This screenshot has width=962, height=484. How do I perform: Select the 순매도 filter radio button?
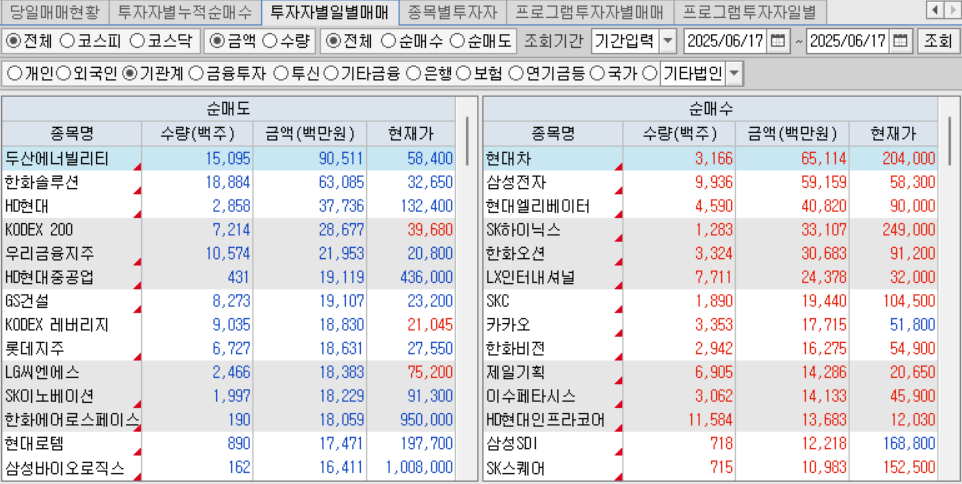pos(457,41)
